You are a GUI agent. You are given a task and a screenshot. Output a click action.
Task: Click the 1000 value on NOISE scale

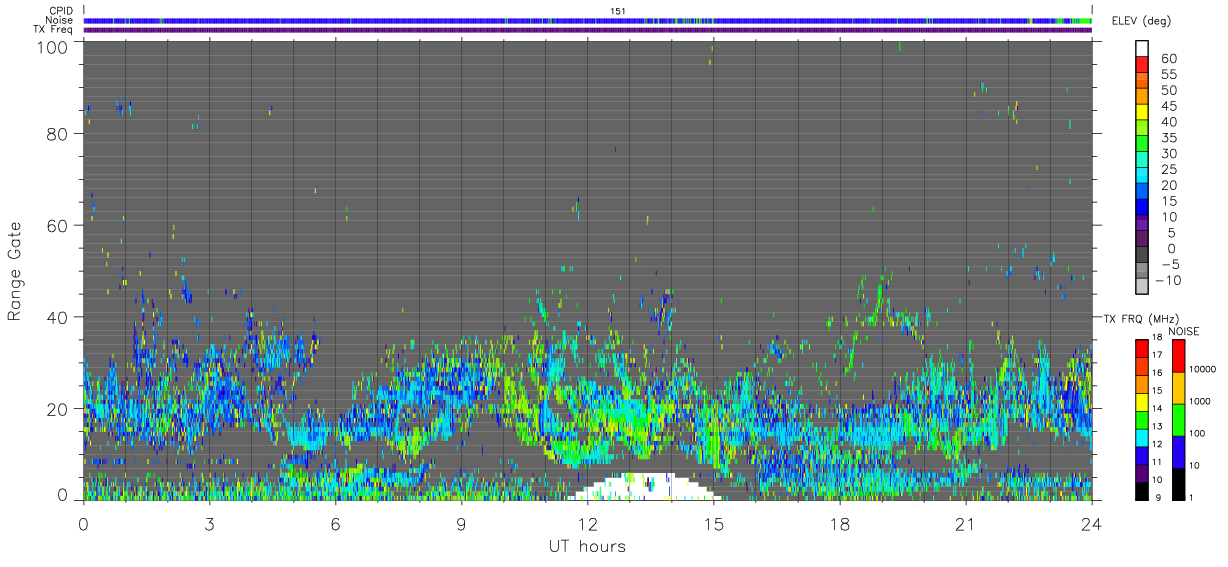[x=1202, y=401]
